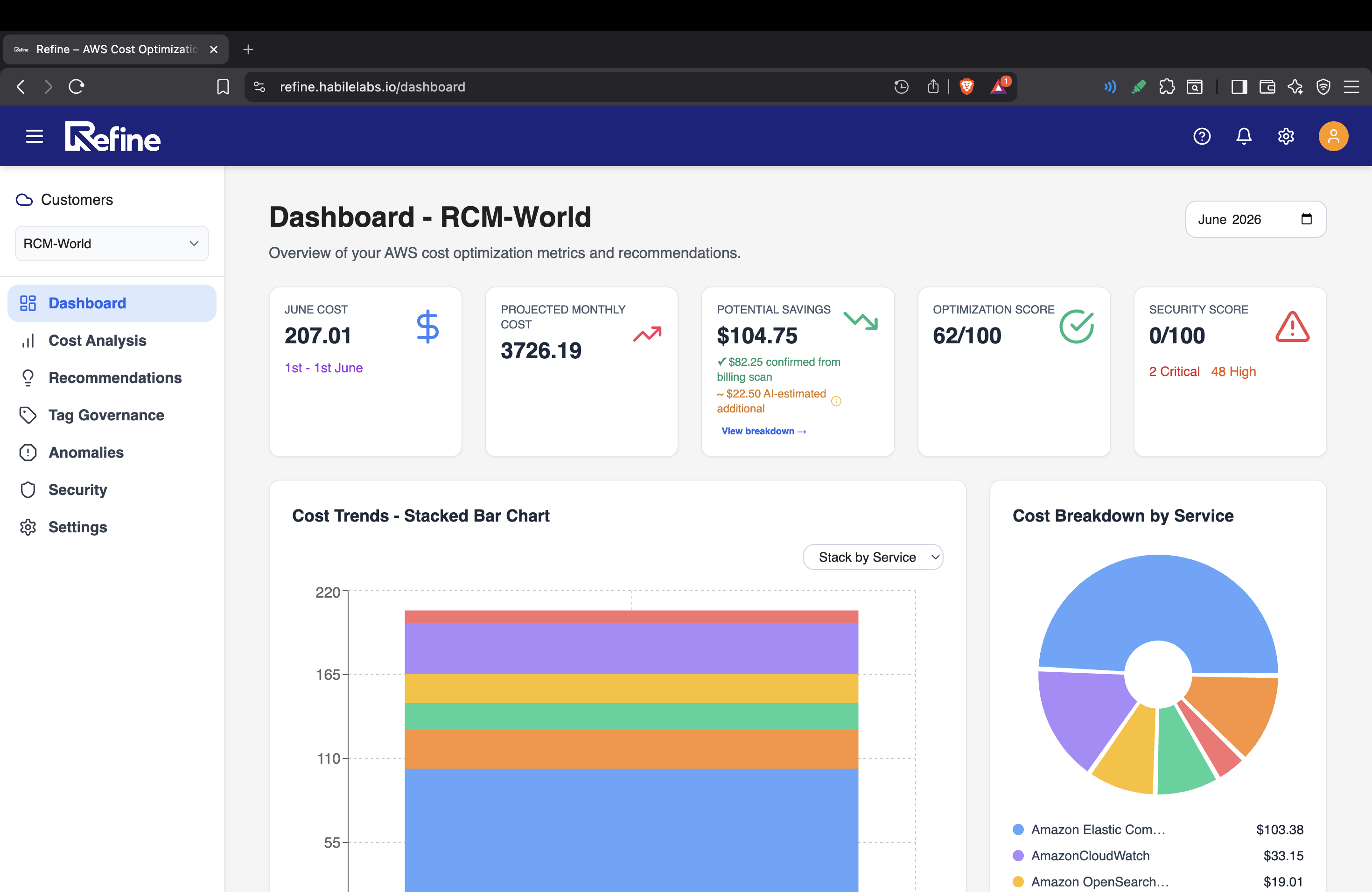Open the Stack by Service dropdown
1372x892 pixels.
(873, 557)
